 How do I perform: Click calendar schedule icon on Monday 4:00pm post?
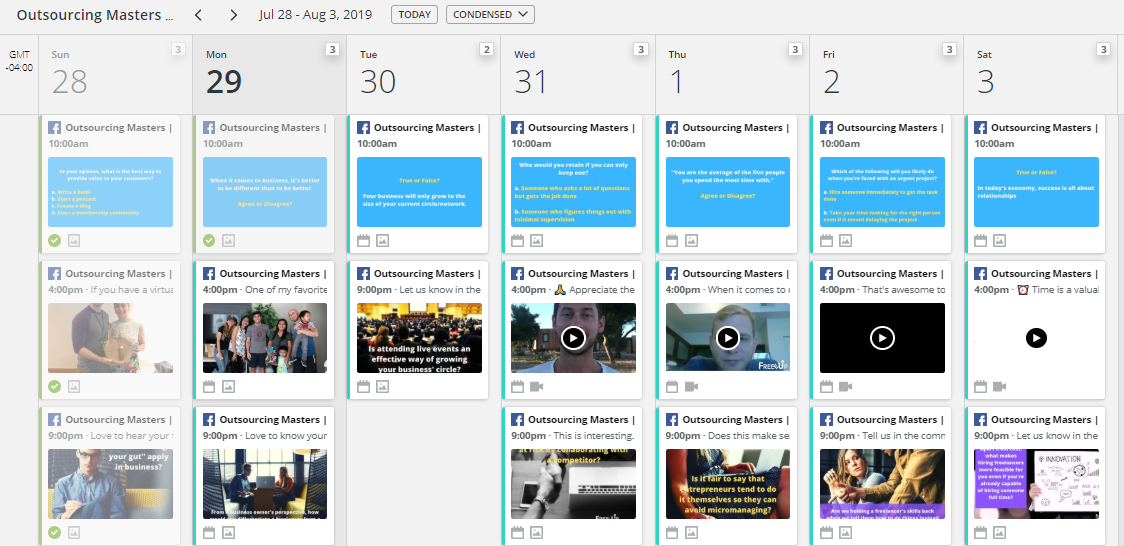[209, 387]
